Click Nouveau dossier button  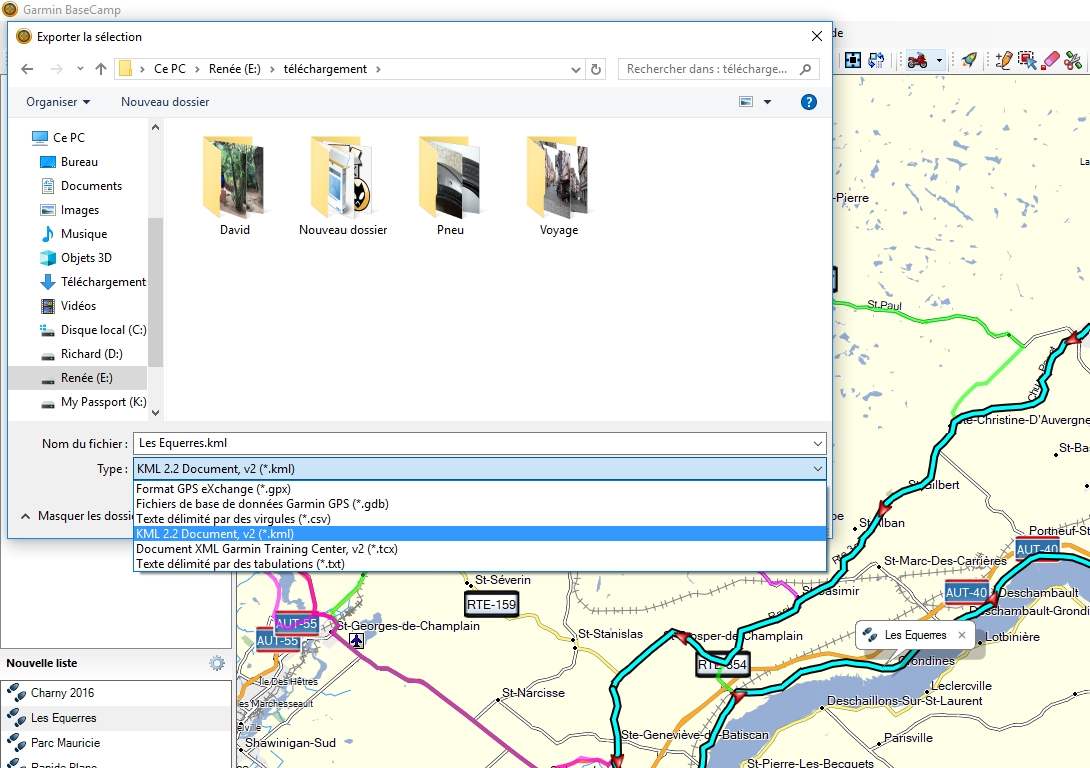165,101
